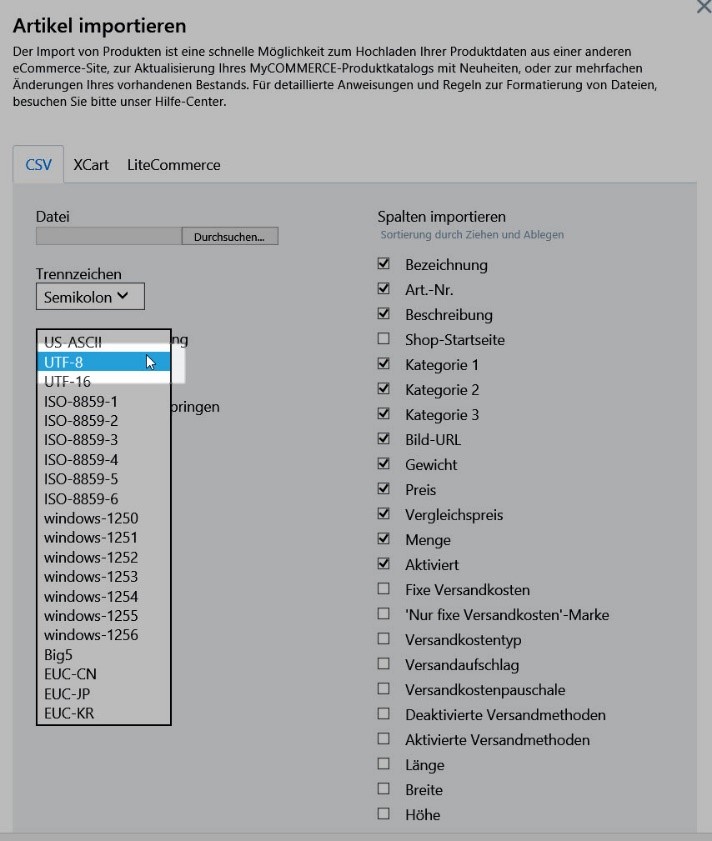The width and height of the screenshot is (712, 841).
Task: Switch to the CSV tab
Action: 39,165
